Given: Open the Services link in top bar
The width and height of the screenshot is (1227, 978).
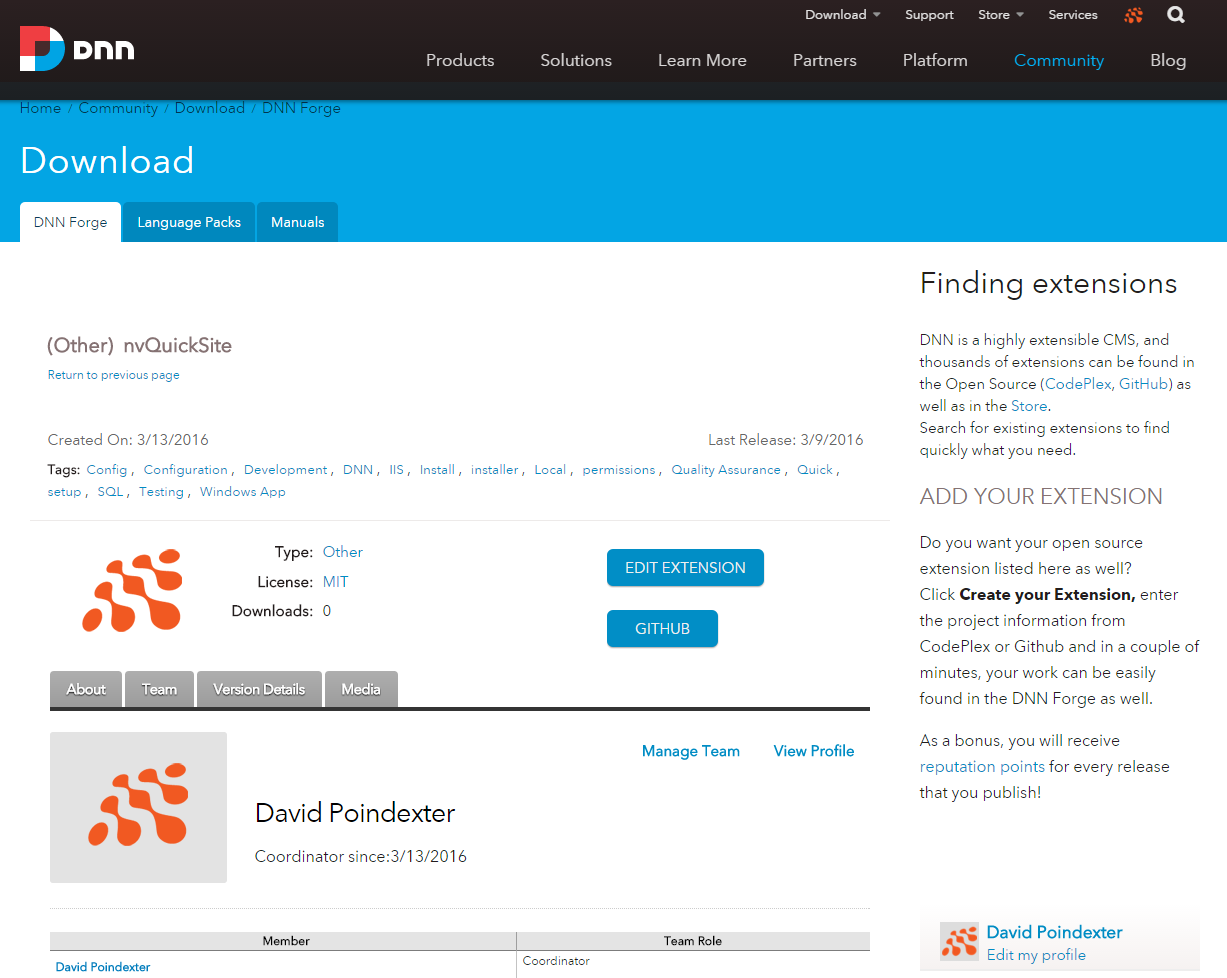Looking at the screenshot, I should [1073, 15].
